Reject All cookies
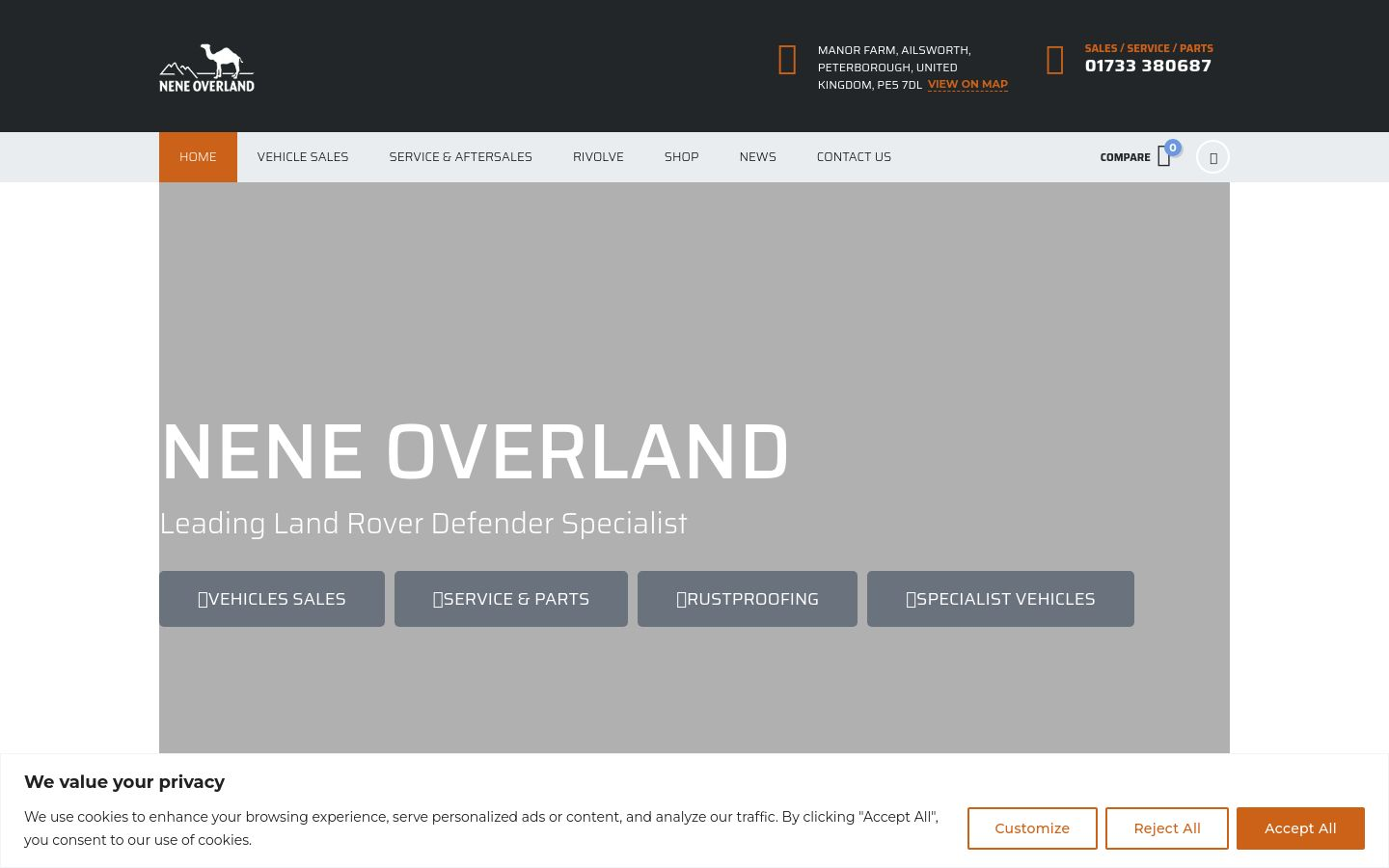Image resolution: width=1389 pixels, height=868 pixels. tap(1167, 828)
